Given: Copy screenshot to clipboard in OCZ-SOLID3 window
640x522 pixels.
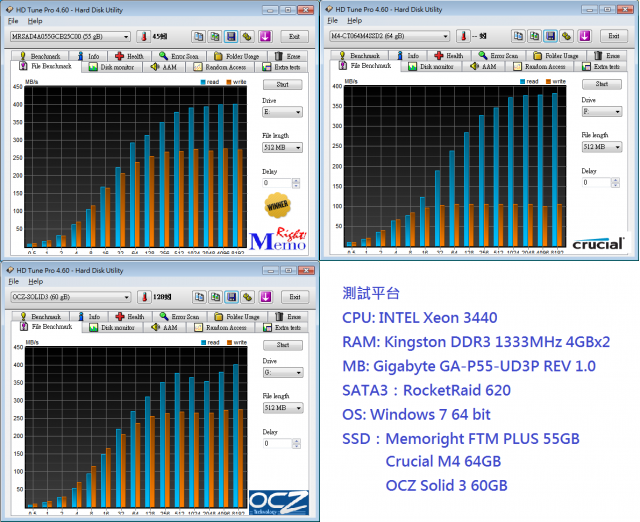Looking at the screenshot, I should pyautogui.click(x=215, y=297).
